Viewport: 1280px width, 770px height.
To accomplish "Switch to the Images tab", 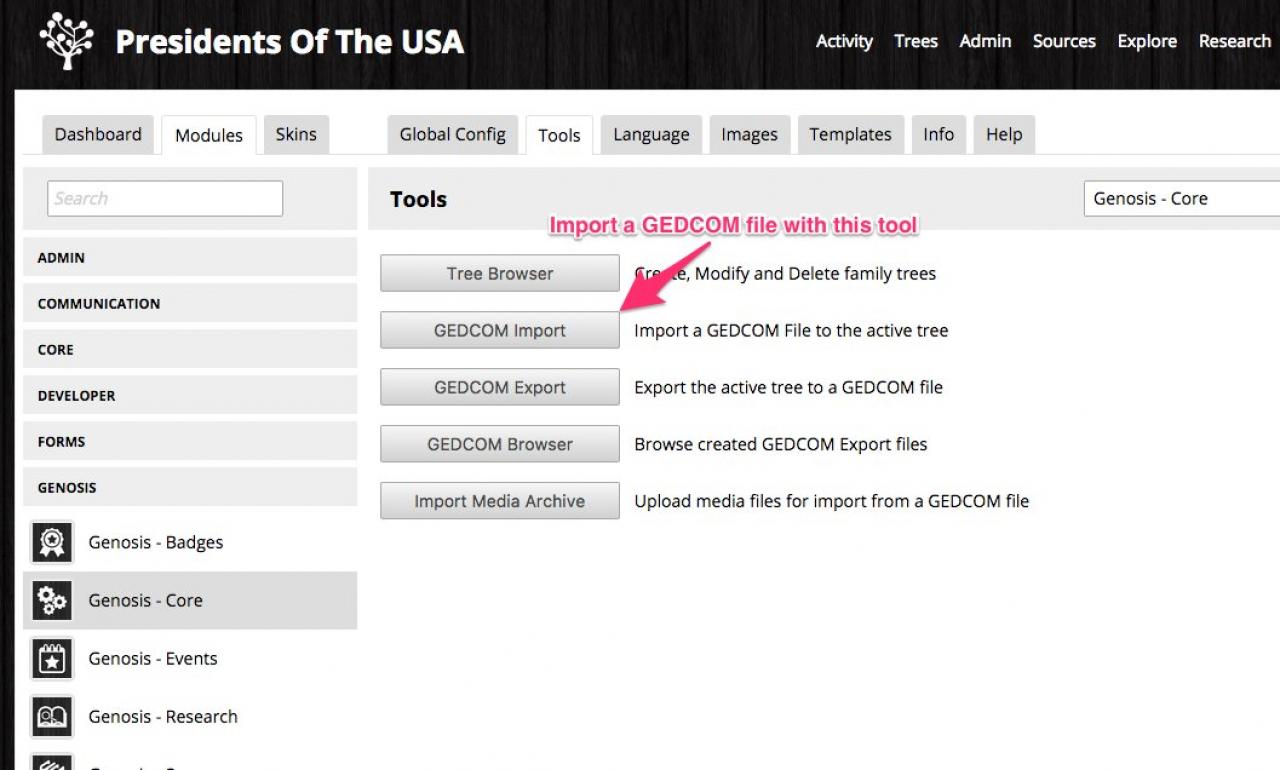I will point(750,135).
